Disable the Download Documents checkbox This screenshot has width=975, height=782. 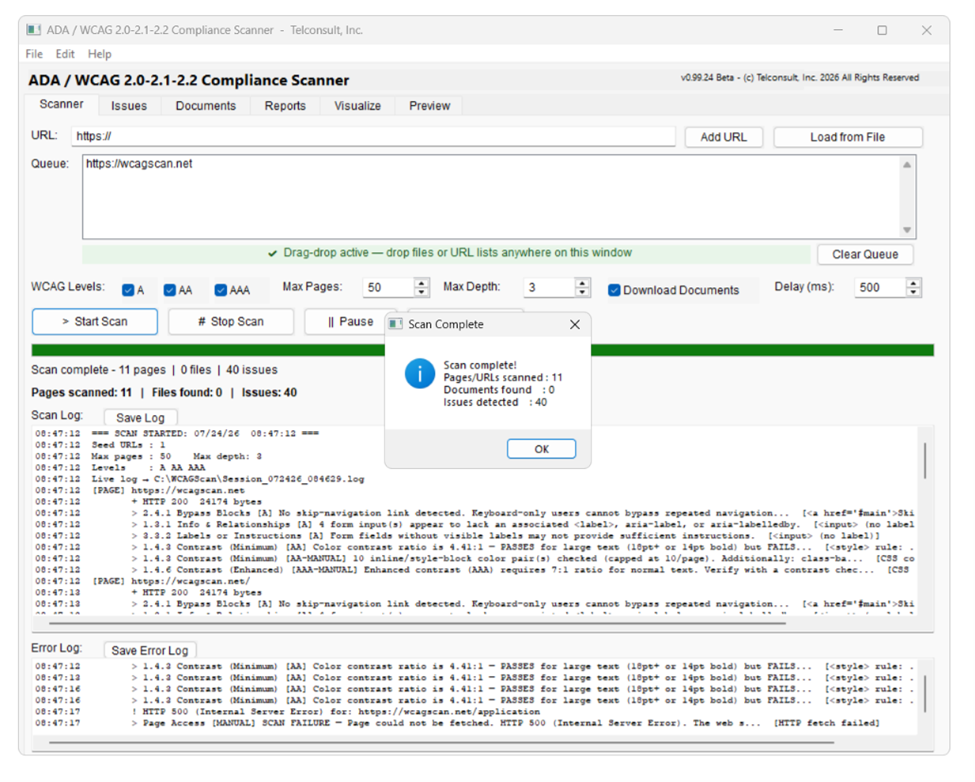tap(614, 290)
